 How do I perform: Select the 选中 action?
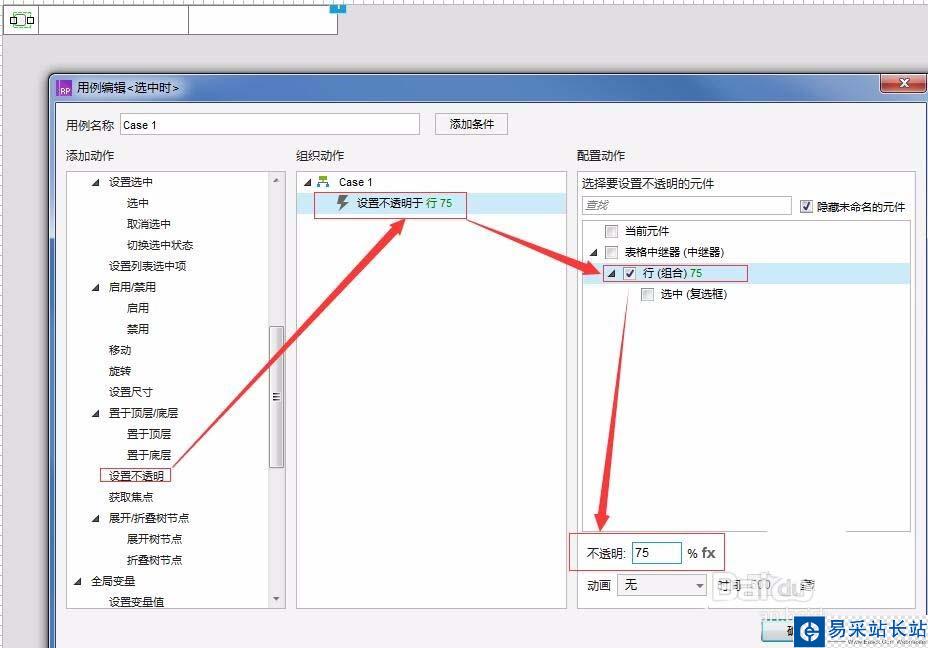137,203
